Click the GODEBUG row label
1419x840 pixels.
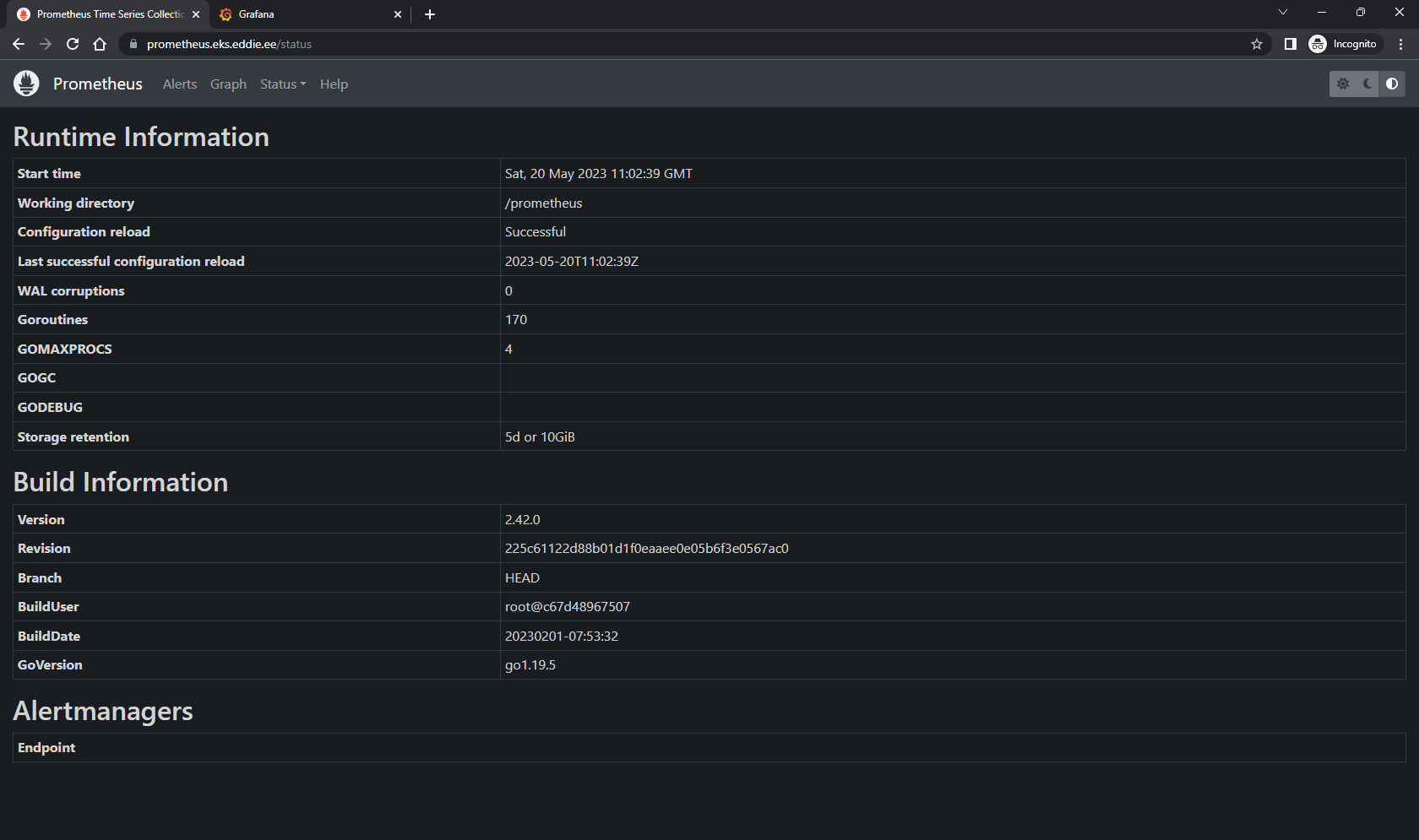coord(50,408)
